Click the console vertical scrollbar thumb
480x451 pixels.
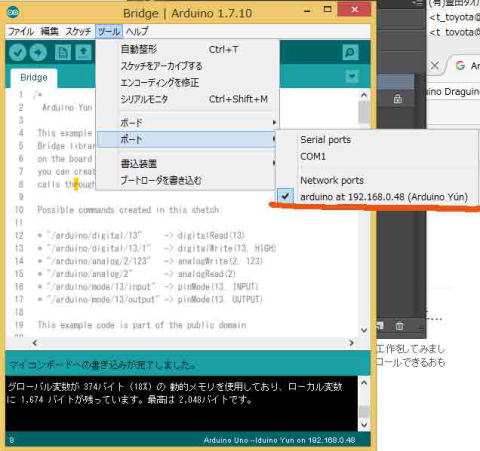pyautogui.click(x=364, y=412)
